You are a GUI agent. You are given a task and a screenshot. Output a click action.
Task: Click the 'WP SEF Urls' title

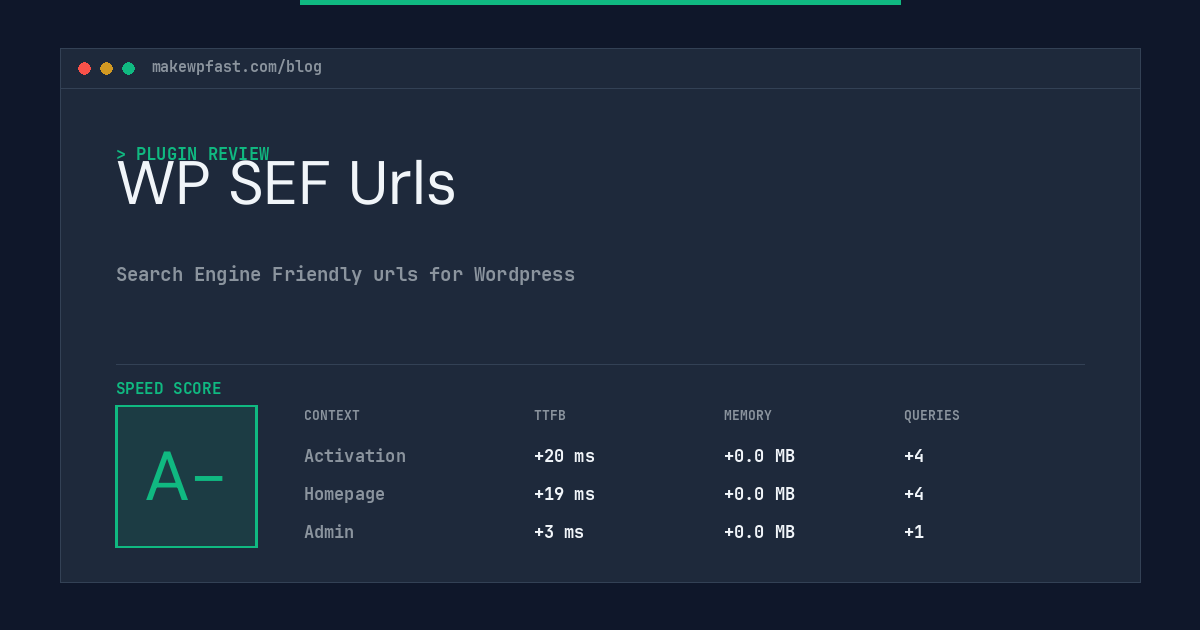point(286,184)
